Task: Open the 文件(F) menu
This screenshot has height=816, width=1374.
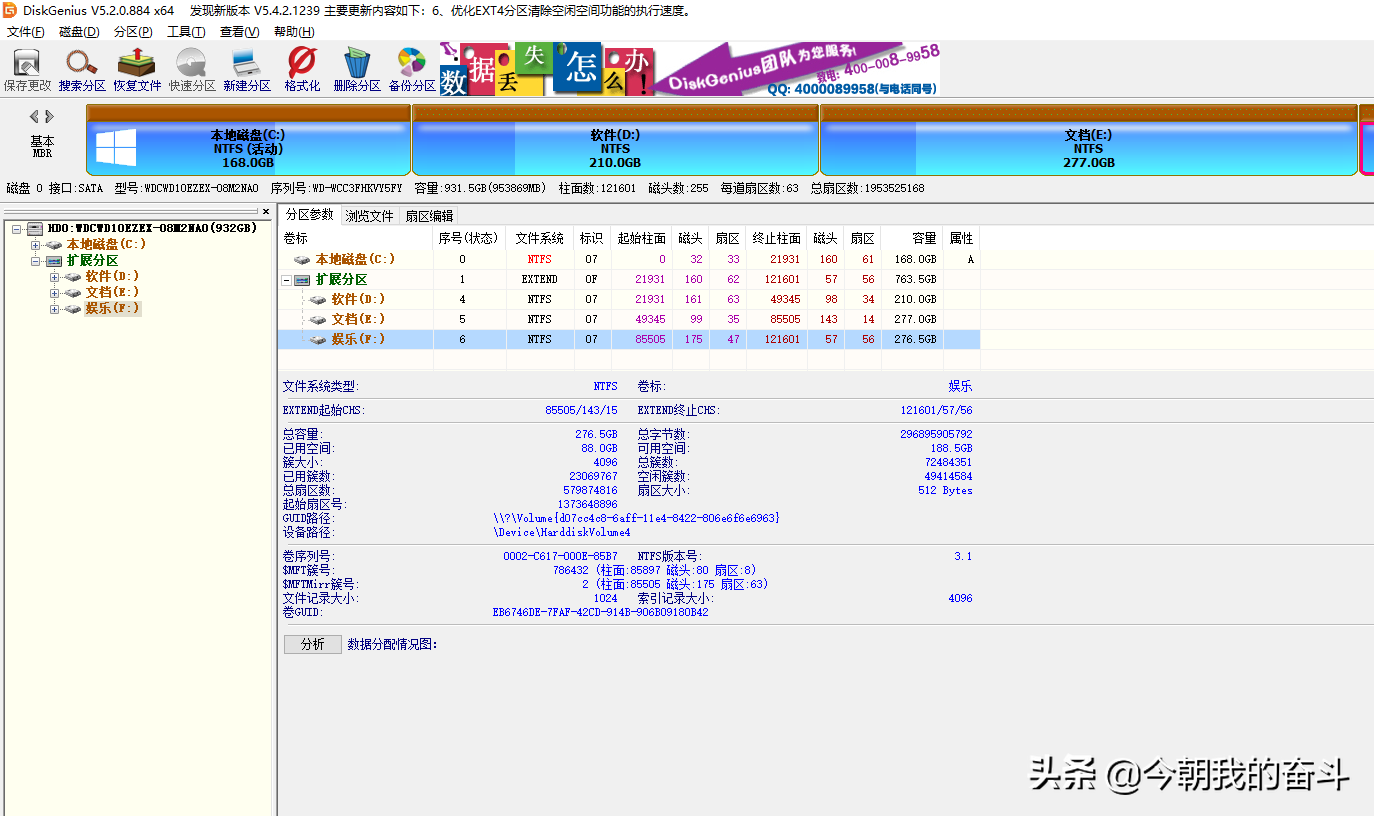Action: point(25,31)
